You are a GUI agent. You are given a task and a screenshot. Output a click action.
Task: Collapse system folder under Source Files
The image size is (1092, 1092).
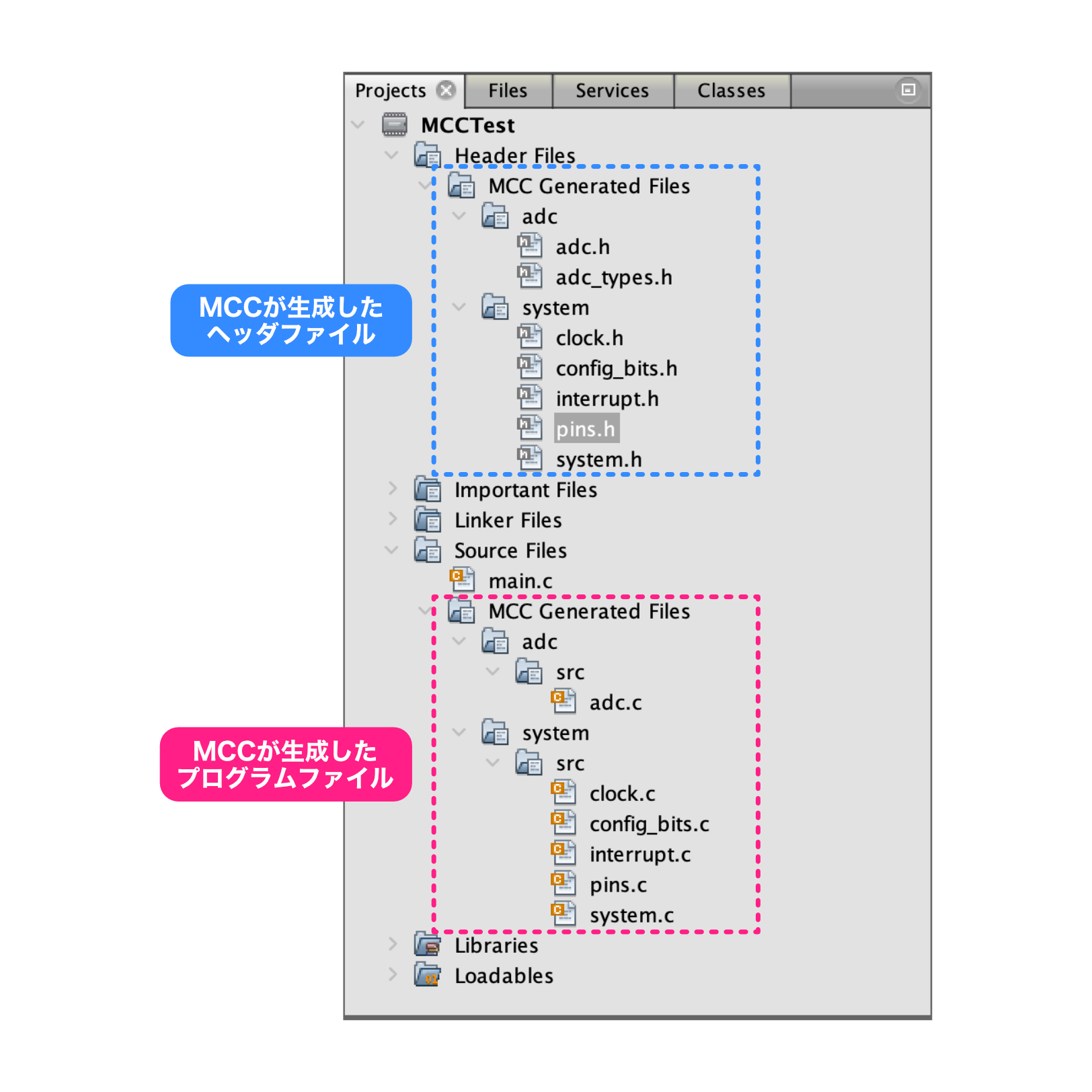[459, 732]
